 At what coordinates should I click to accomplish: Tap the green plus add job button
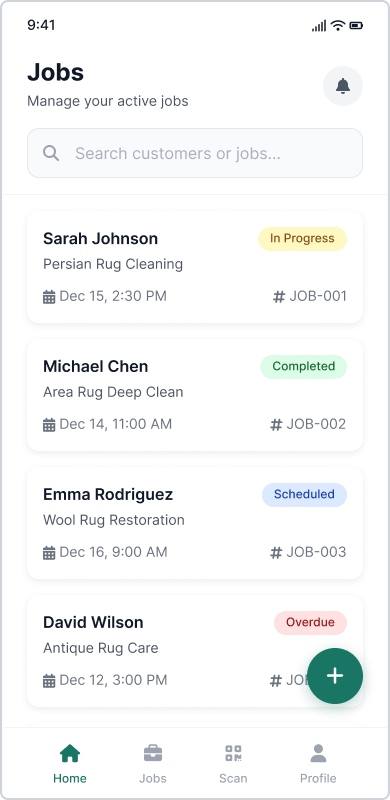point(335,676)
